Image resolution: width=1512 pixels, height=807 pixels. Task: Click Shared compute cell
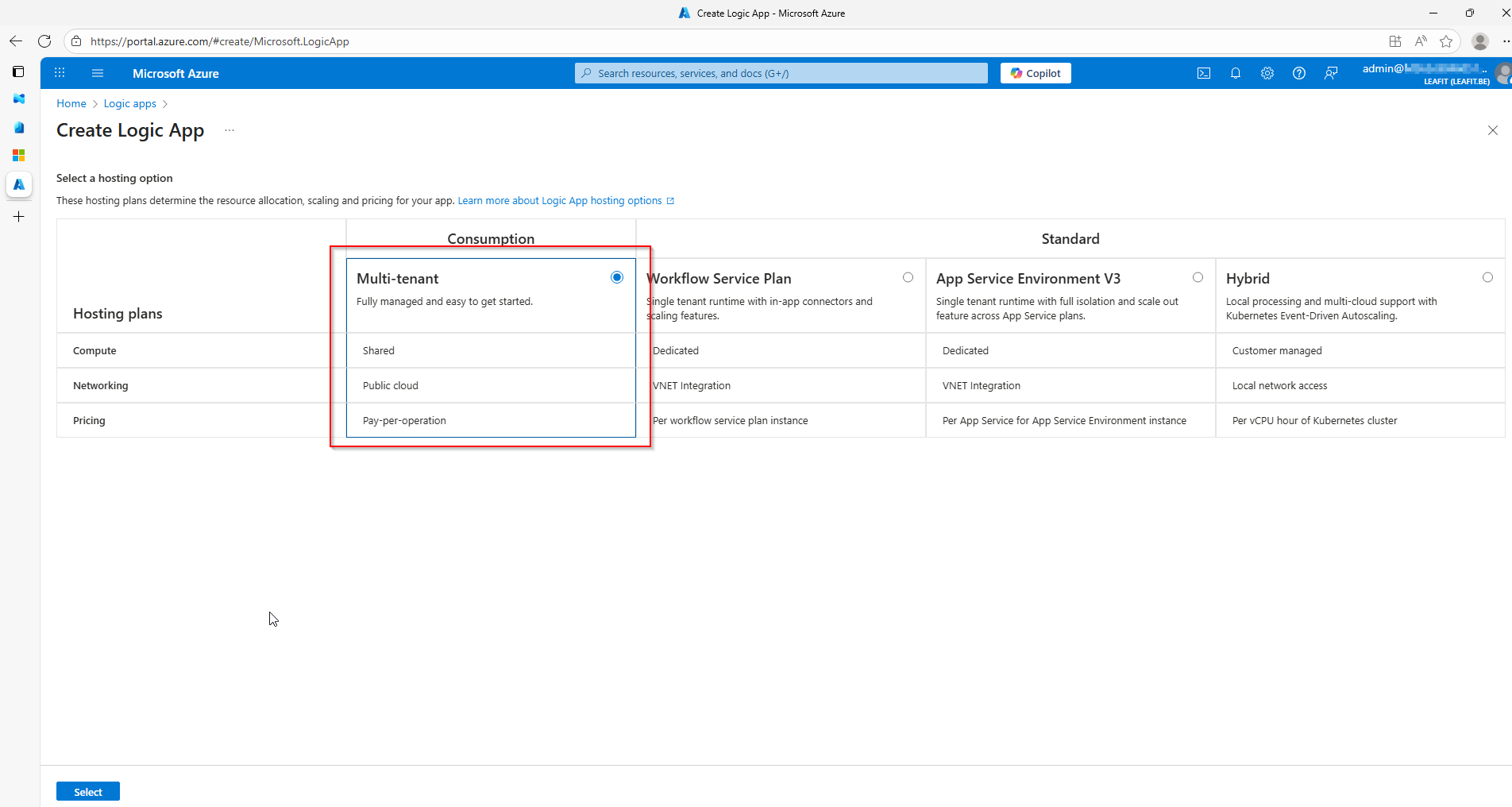[491, 350]
